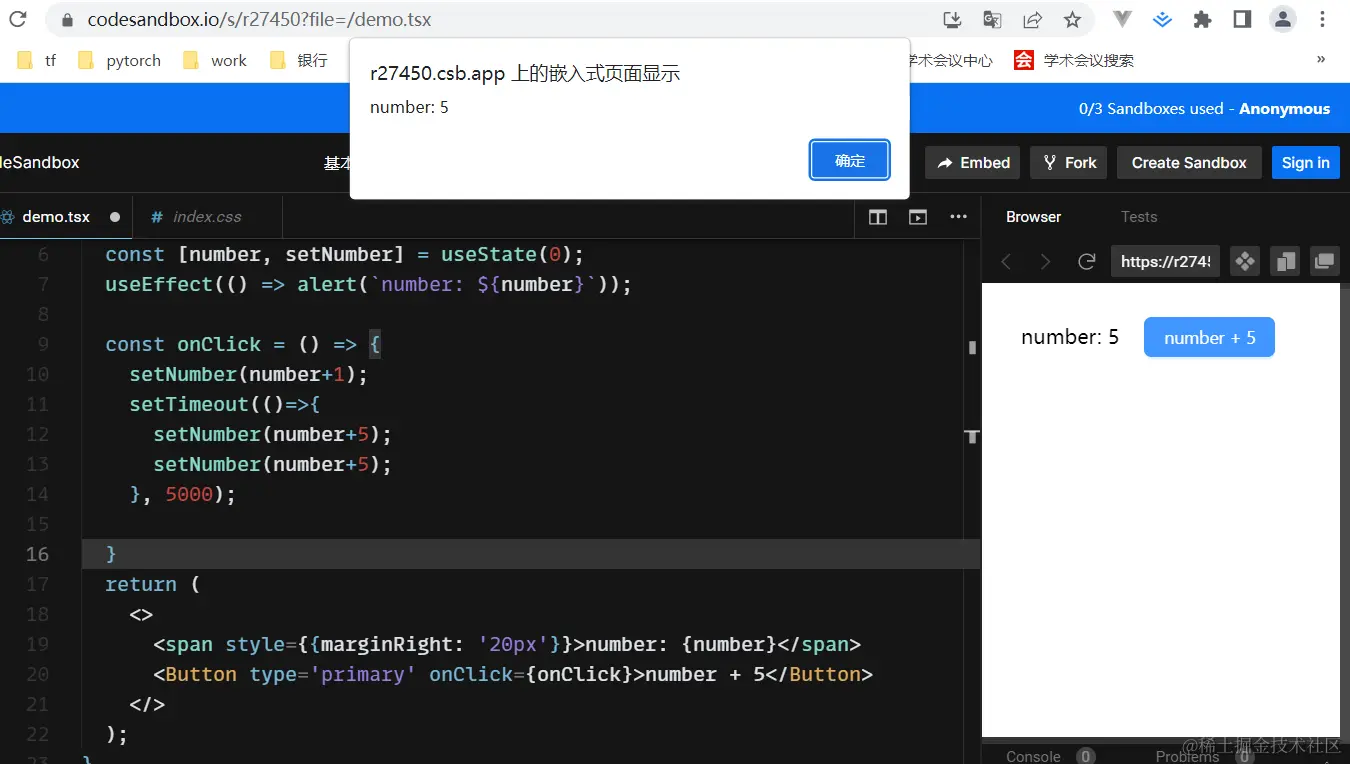
Task: Open the editor more options ellipsis
Action: [x=958, y=217]
